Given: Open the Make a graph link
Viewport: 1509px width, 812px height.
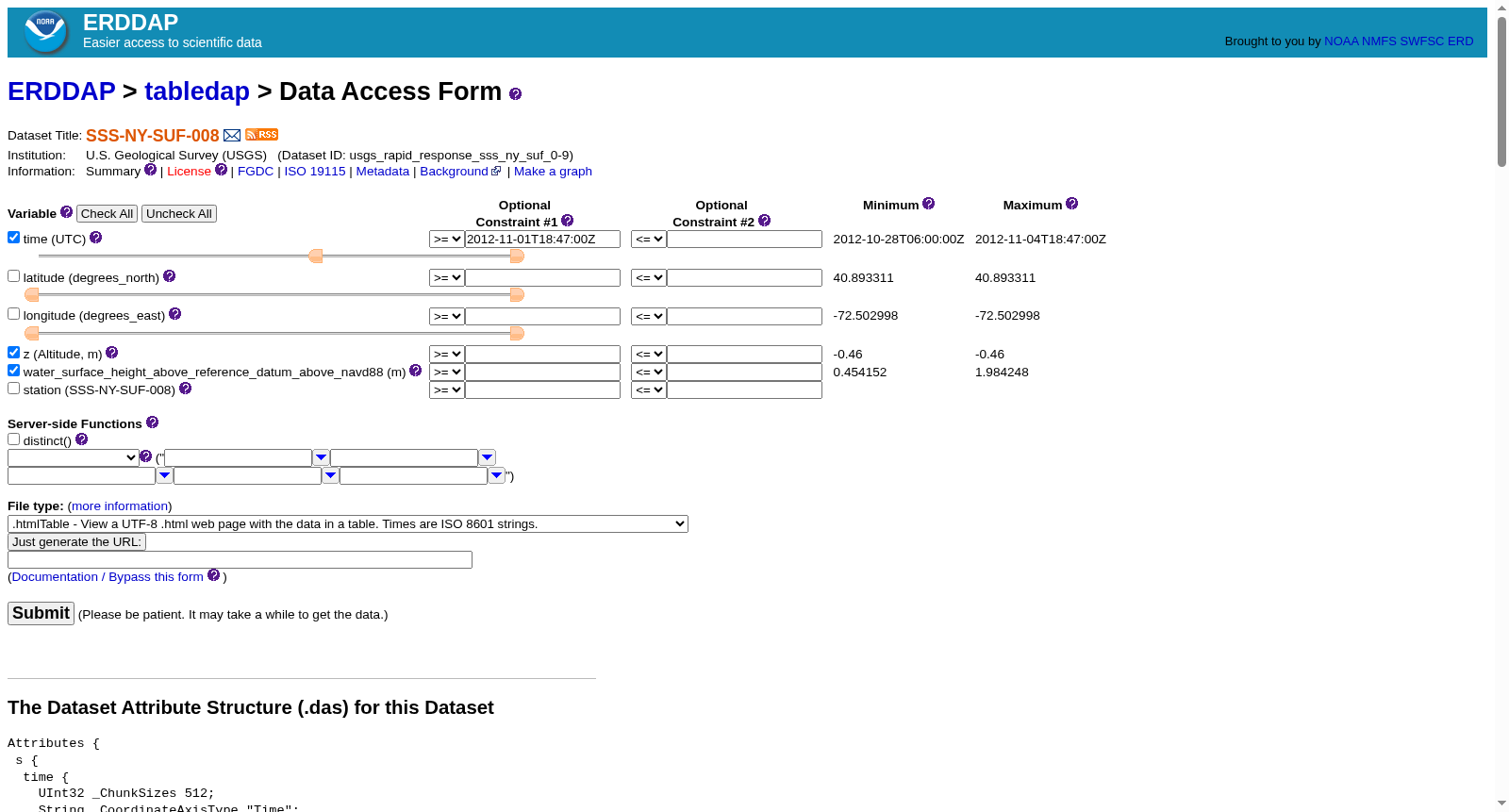Looking at the screenshot, I should point(553,172).
